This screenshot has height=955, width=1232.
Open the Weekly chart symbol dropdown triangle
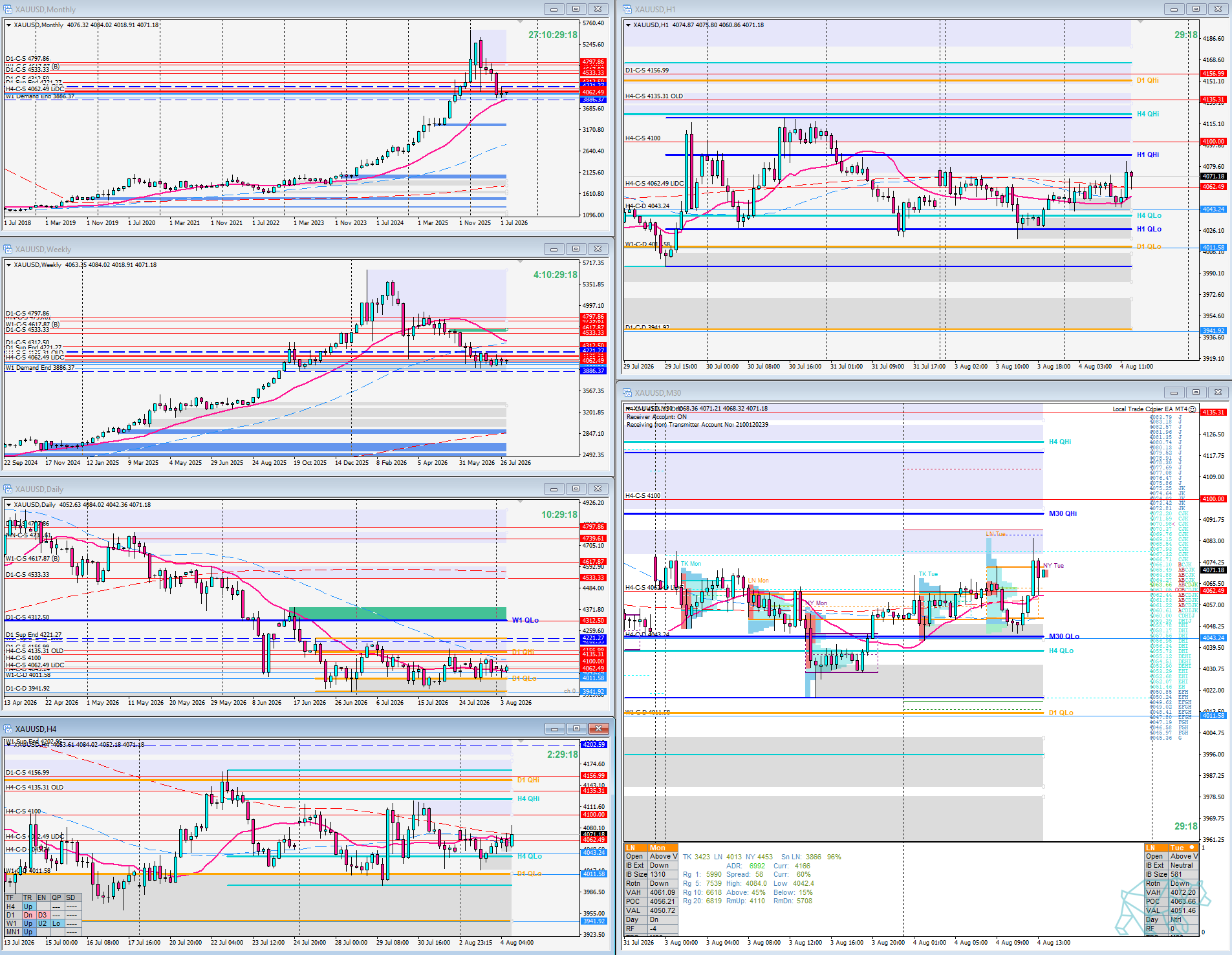pyautogui.click(x=8, y=265)
